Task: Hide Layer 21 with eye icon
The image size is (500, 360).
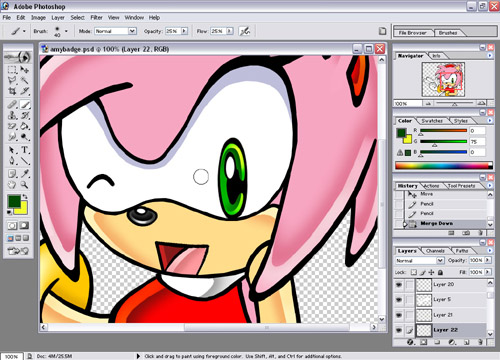Action: 399,315
